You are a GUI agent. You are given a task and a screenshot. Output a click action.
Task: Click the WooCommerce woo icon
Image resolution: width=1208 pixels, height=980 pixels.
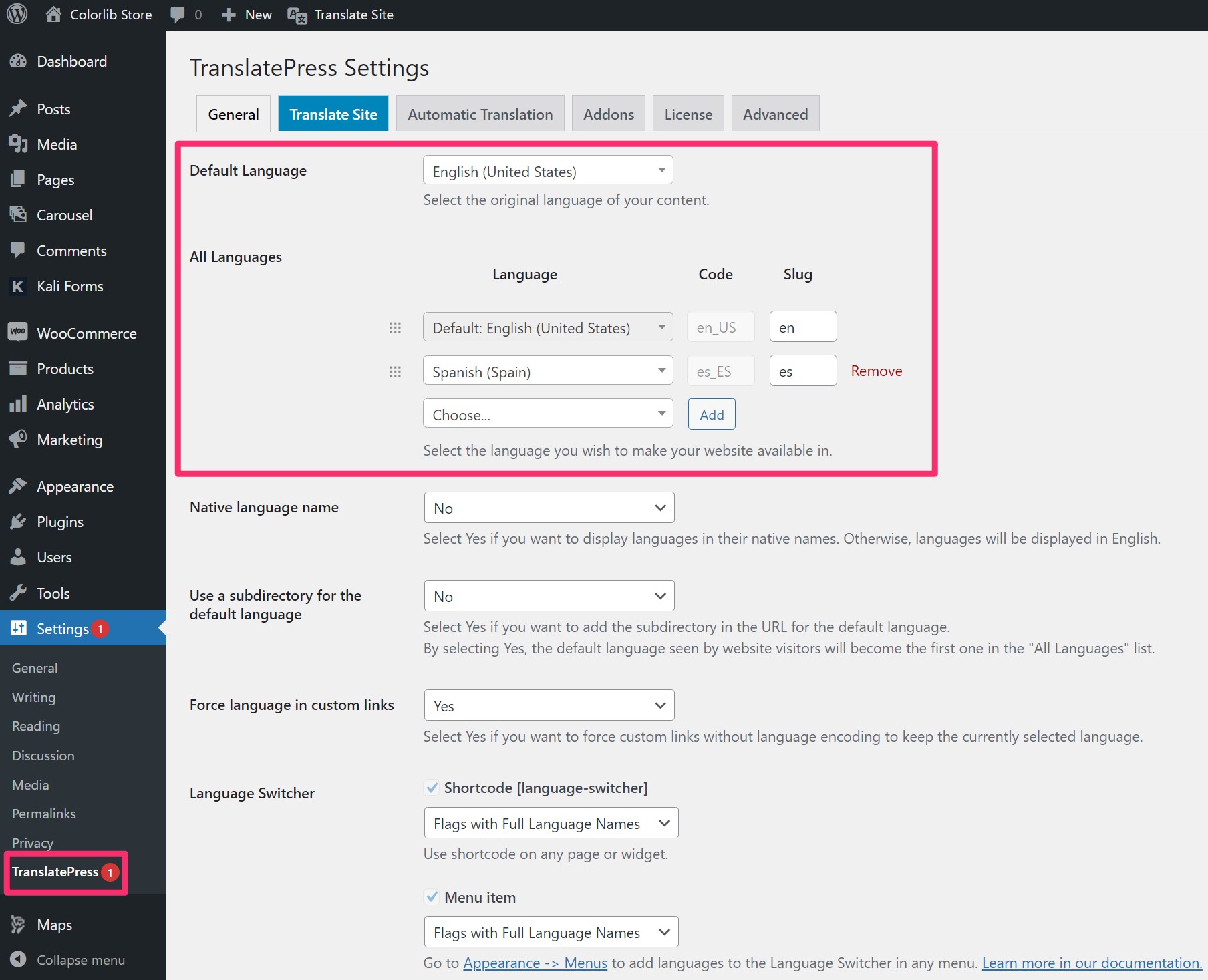[19, 332]
